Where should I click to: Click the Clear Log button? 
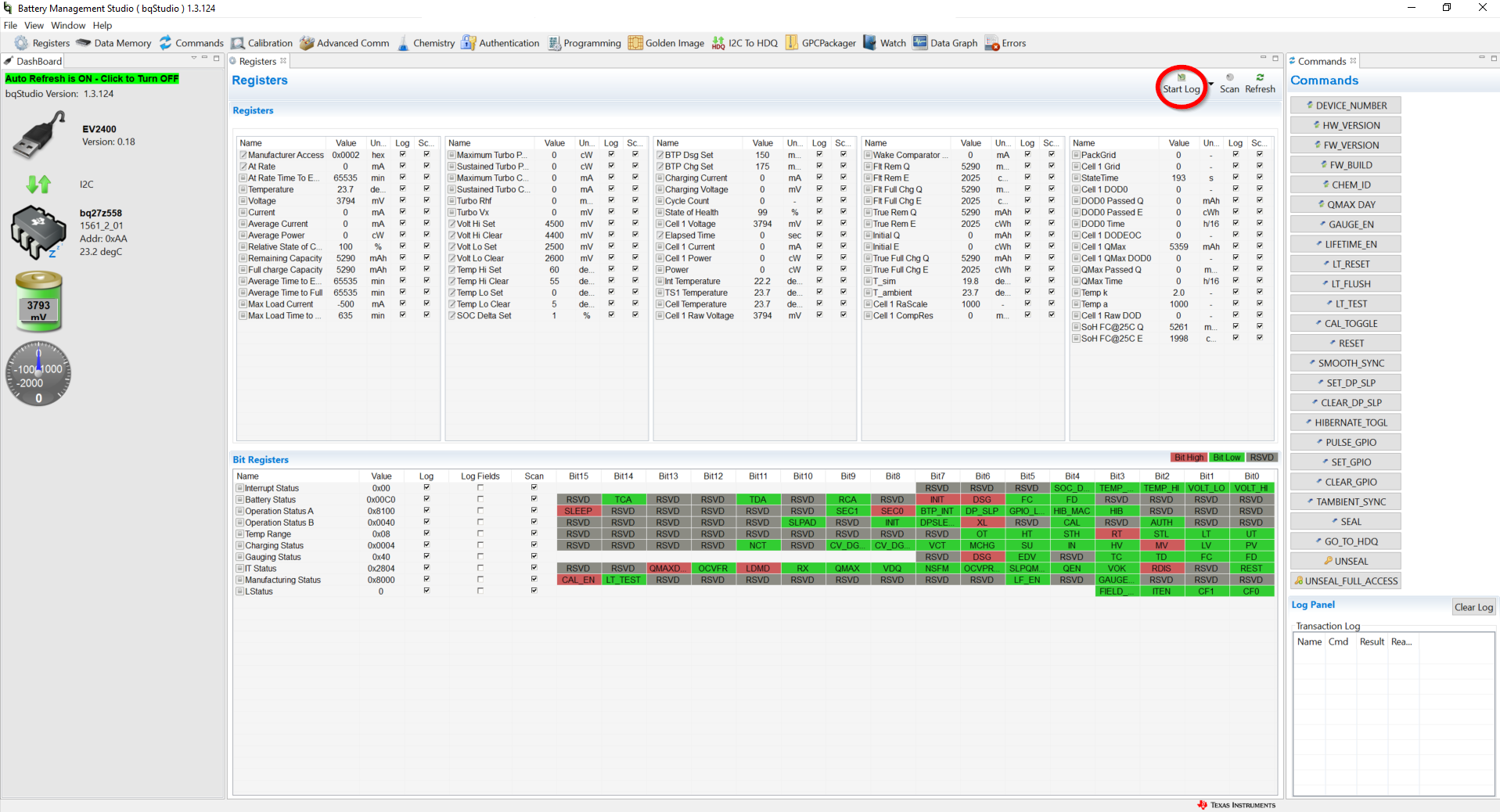pyautogui.click(x=1473, y=606)
